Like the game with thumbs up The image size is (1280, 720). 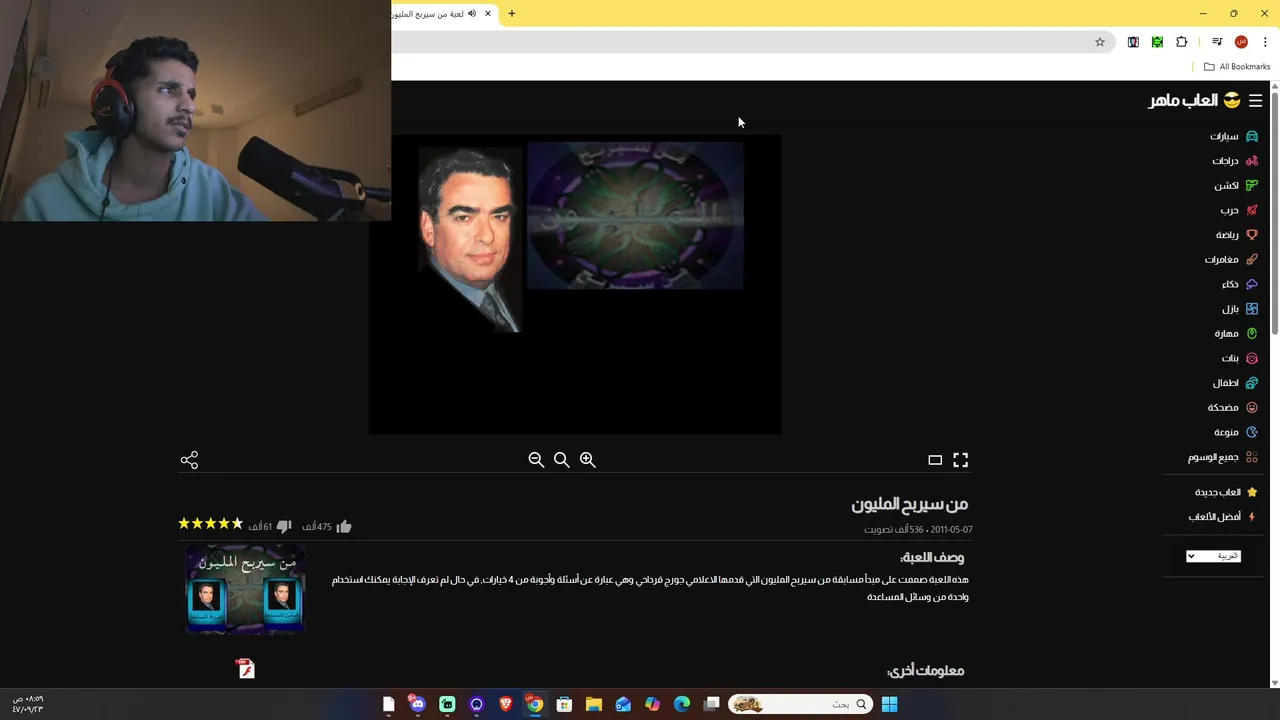point(344,526)
